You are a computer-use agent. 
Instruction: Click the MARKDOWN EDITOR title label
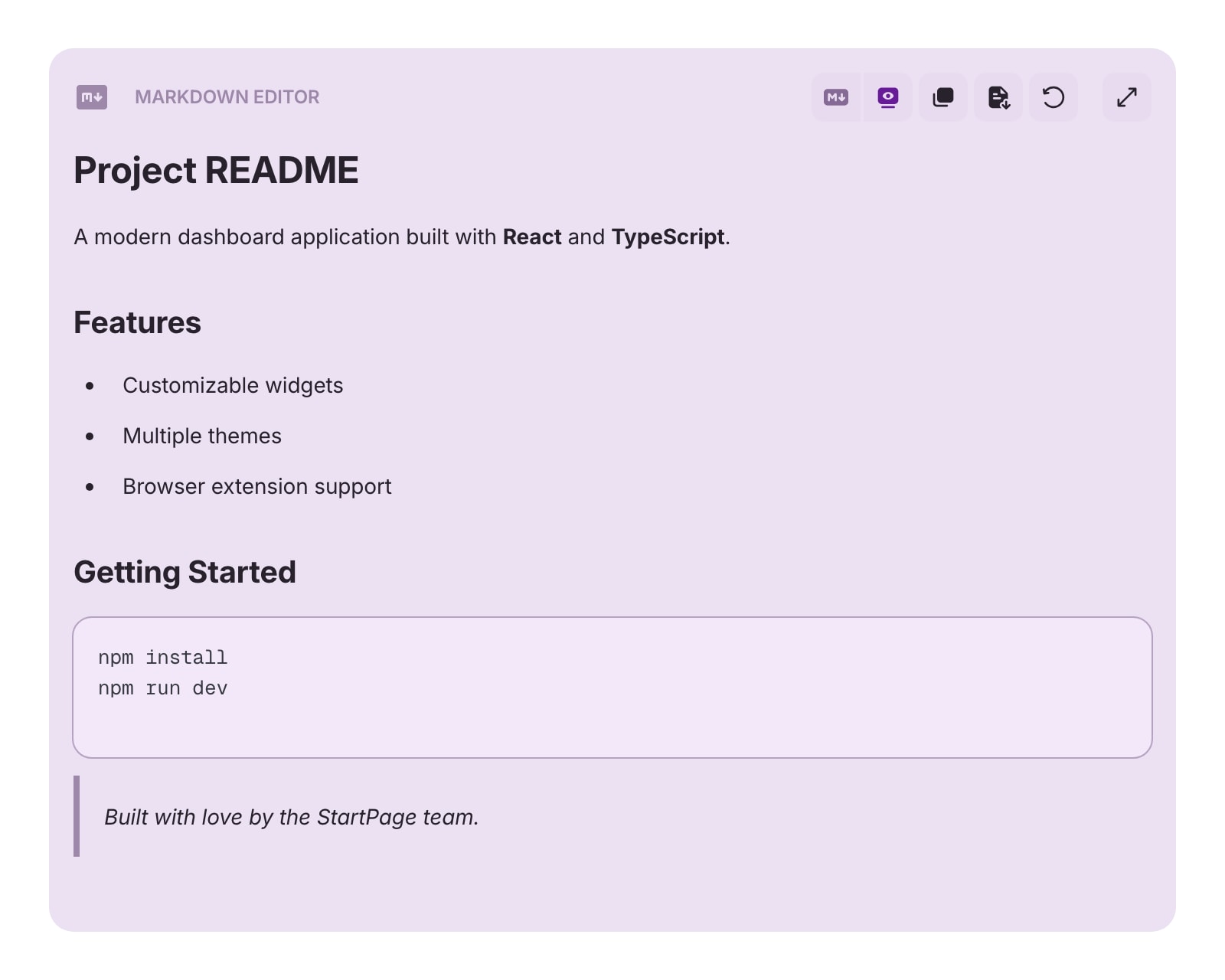point(227,97)
